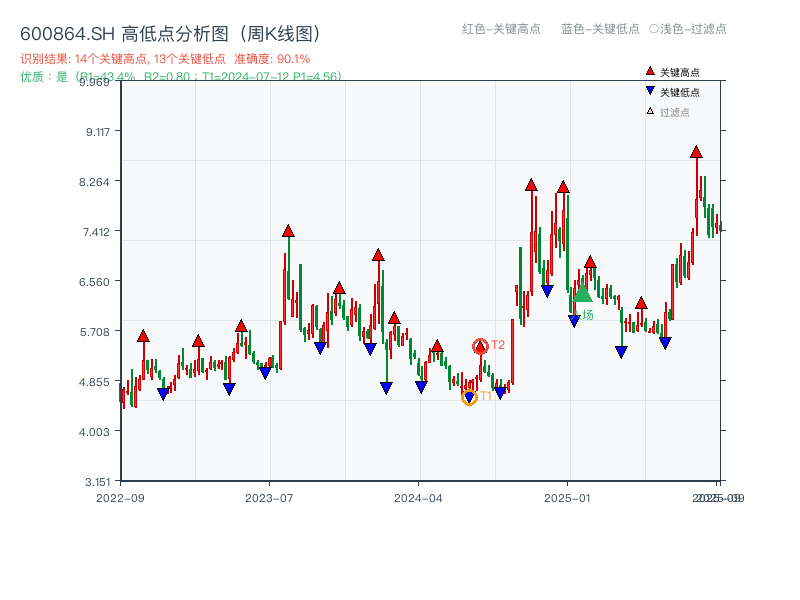Viewport: 800px width, 600px height.
Task: Select the blue 关键低点 triangle legend icon
Action: point(650,90)
